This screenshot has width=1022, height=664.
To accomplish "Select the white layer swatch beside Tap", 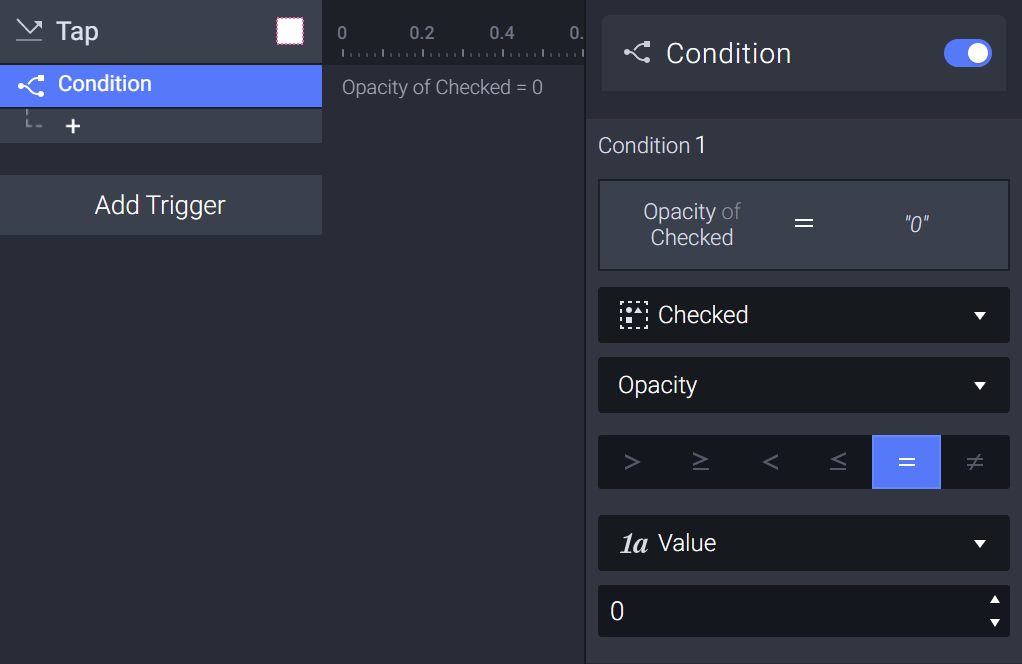I will [290, 31].
